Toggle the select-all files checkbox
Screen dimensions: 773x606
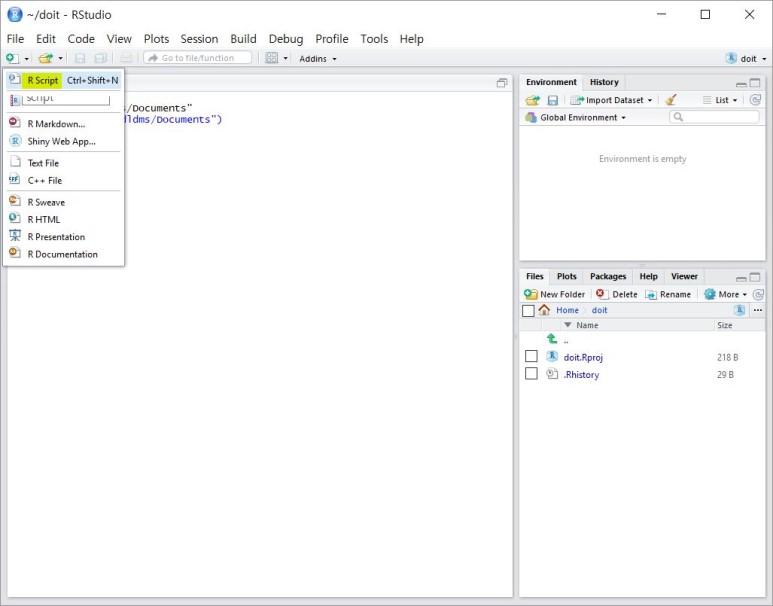528,311
